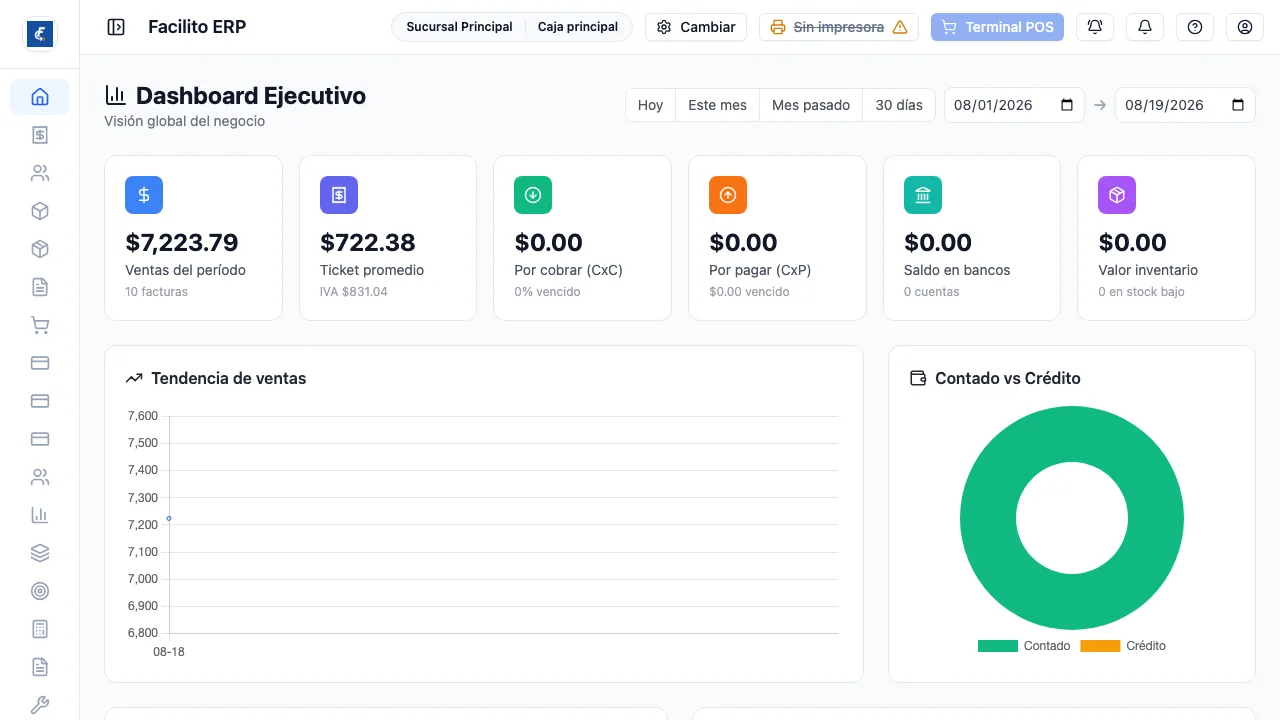Click the Valor inventario box icon
The height and width of the screenshot is (720, 1280).
tap(1117, 195)
